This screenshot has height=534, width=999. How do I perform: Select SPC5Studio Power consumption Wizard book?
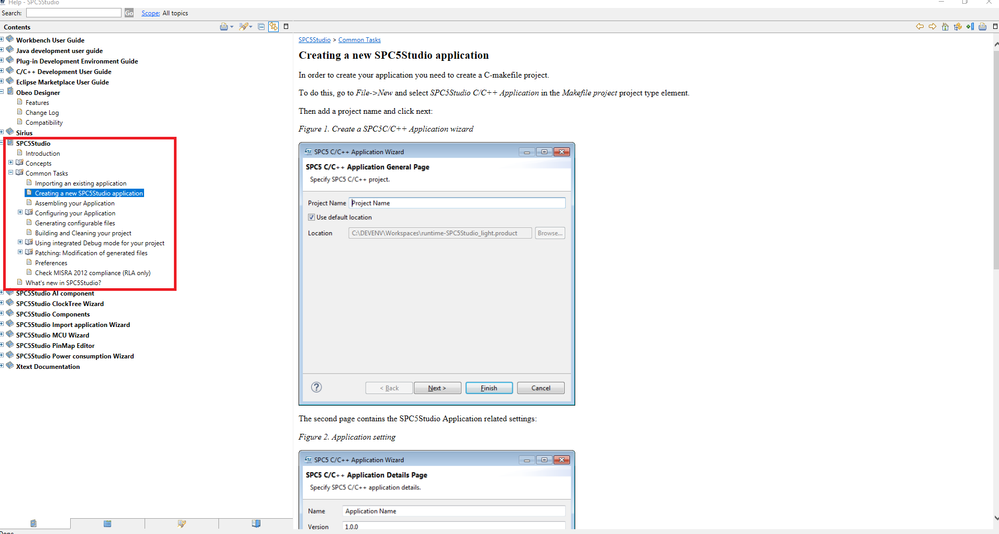click(x=75, y=356)
